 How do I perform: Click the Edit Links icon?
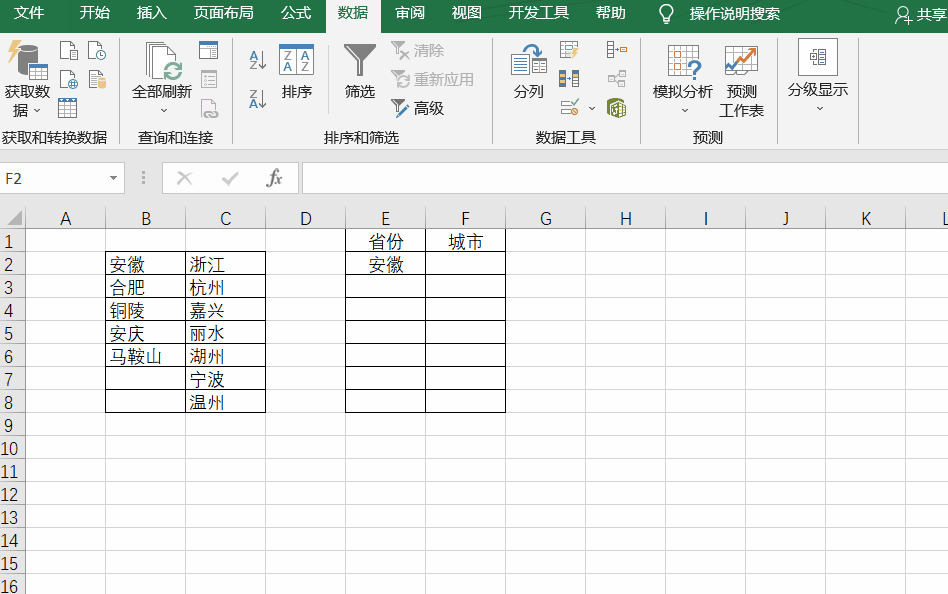point(209,108)
